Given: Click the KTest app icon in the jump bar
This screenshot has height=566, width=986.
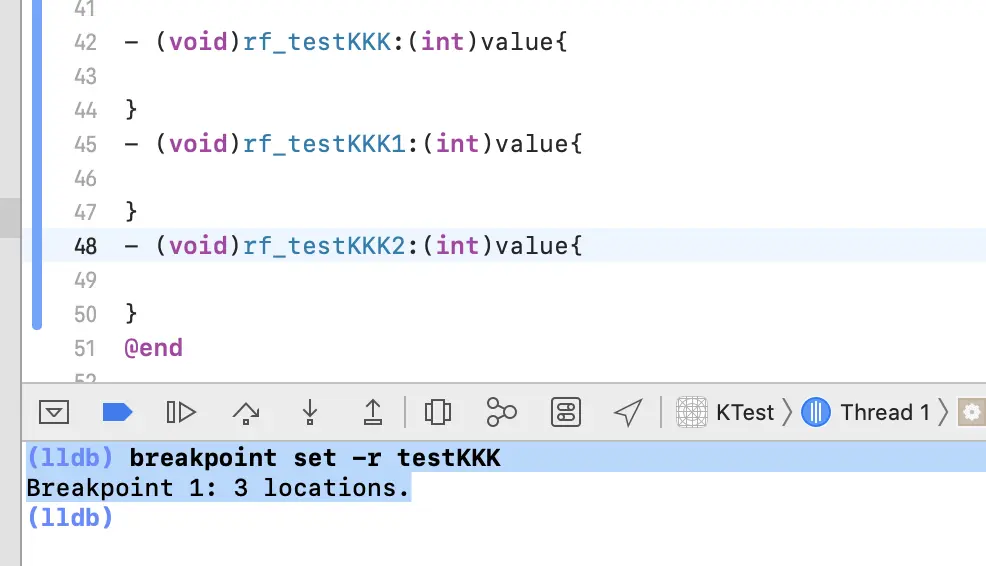Looking at the screenshot, I should point(692,413).
